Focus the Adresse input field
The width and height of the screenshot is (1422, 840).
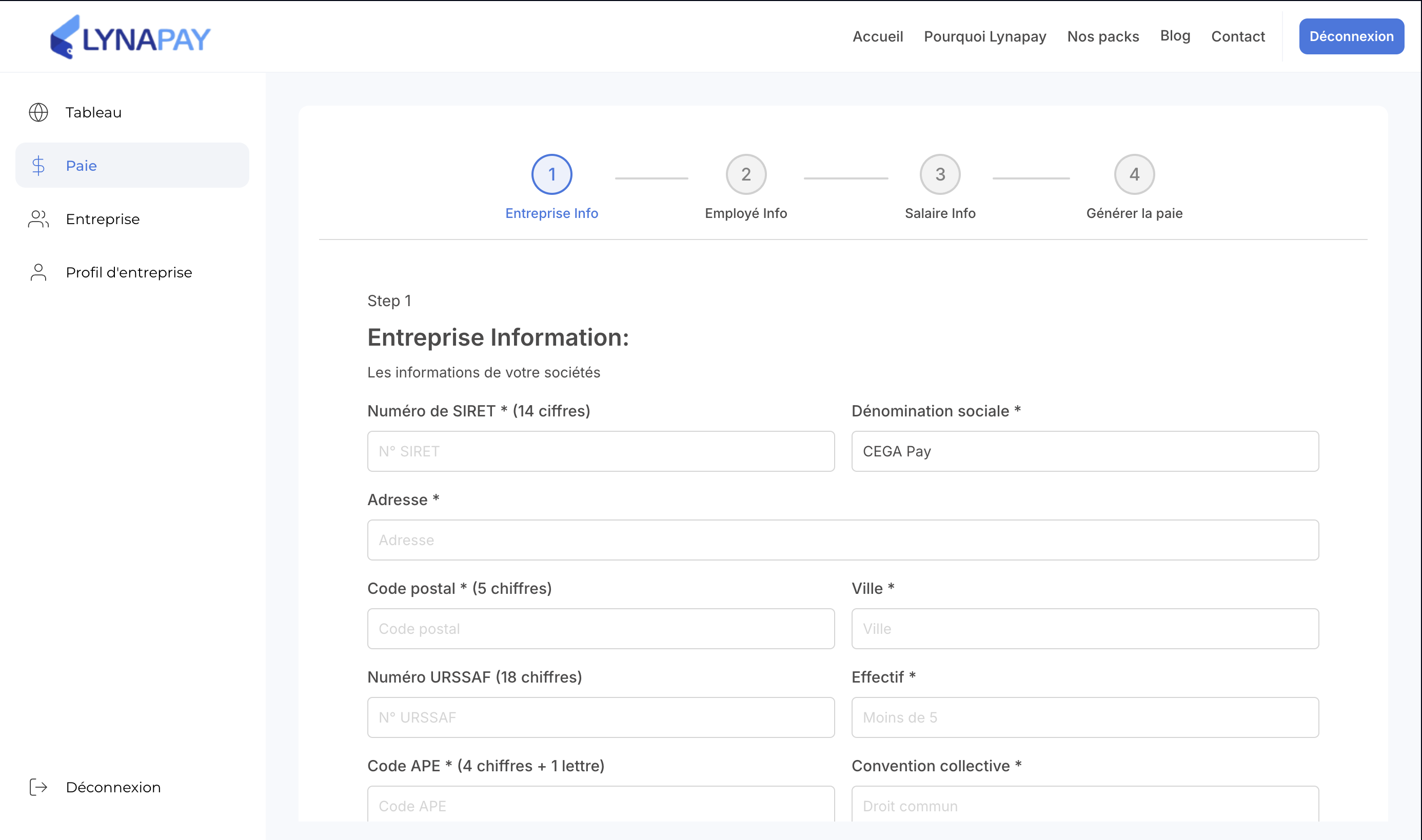(x=843, y=540)
